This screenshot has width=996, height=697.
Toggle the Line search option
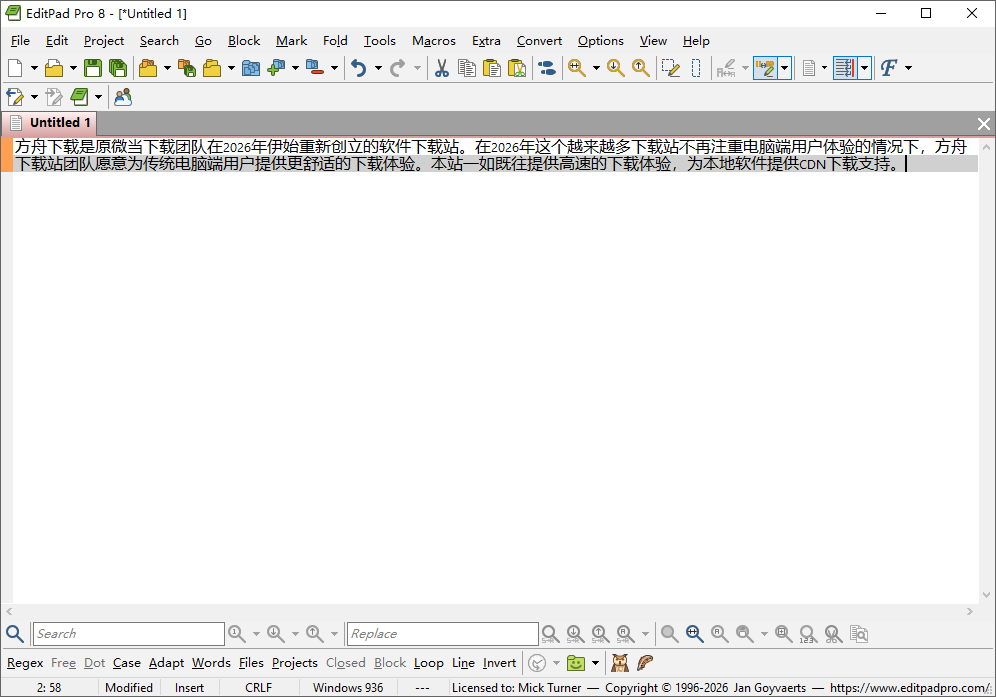tap(464, 663)
